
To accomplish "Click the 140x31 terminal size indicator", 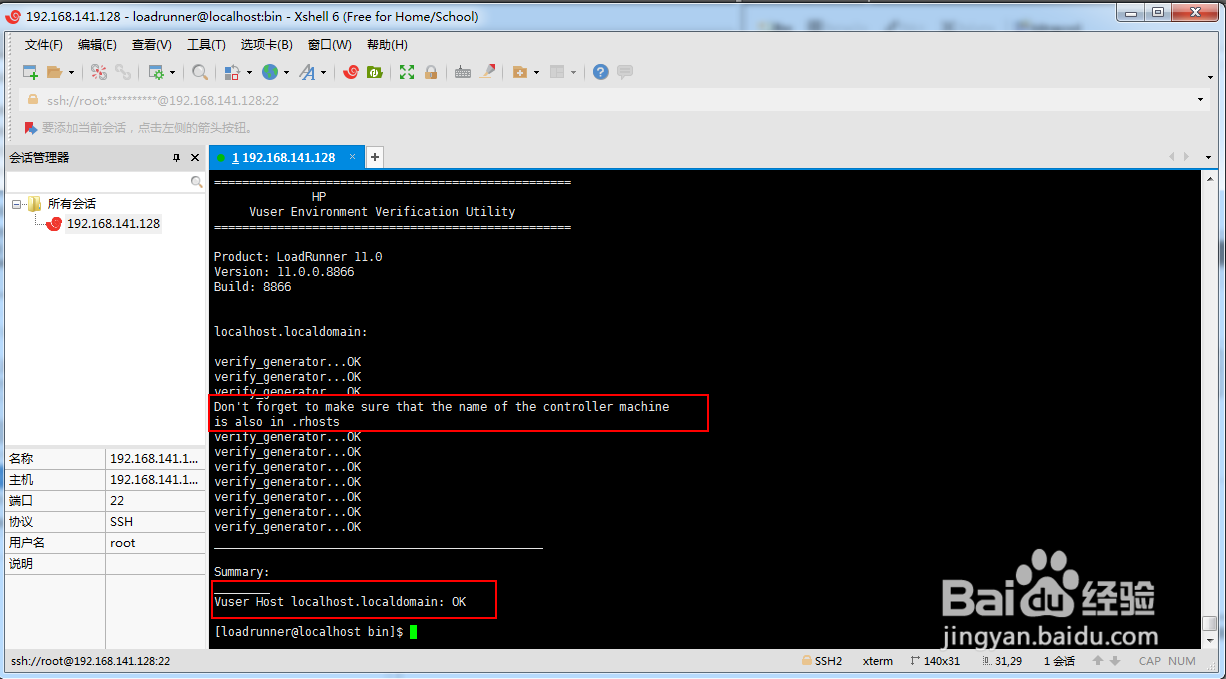I will 935,661.
